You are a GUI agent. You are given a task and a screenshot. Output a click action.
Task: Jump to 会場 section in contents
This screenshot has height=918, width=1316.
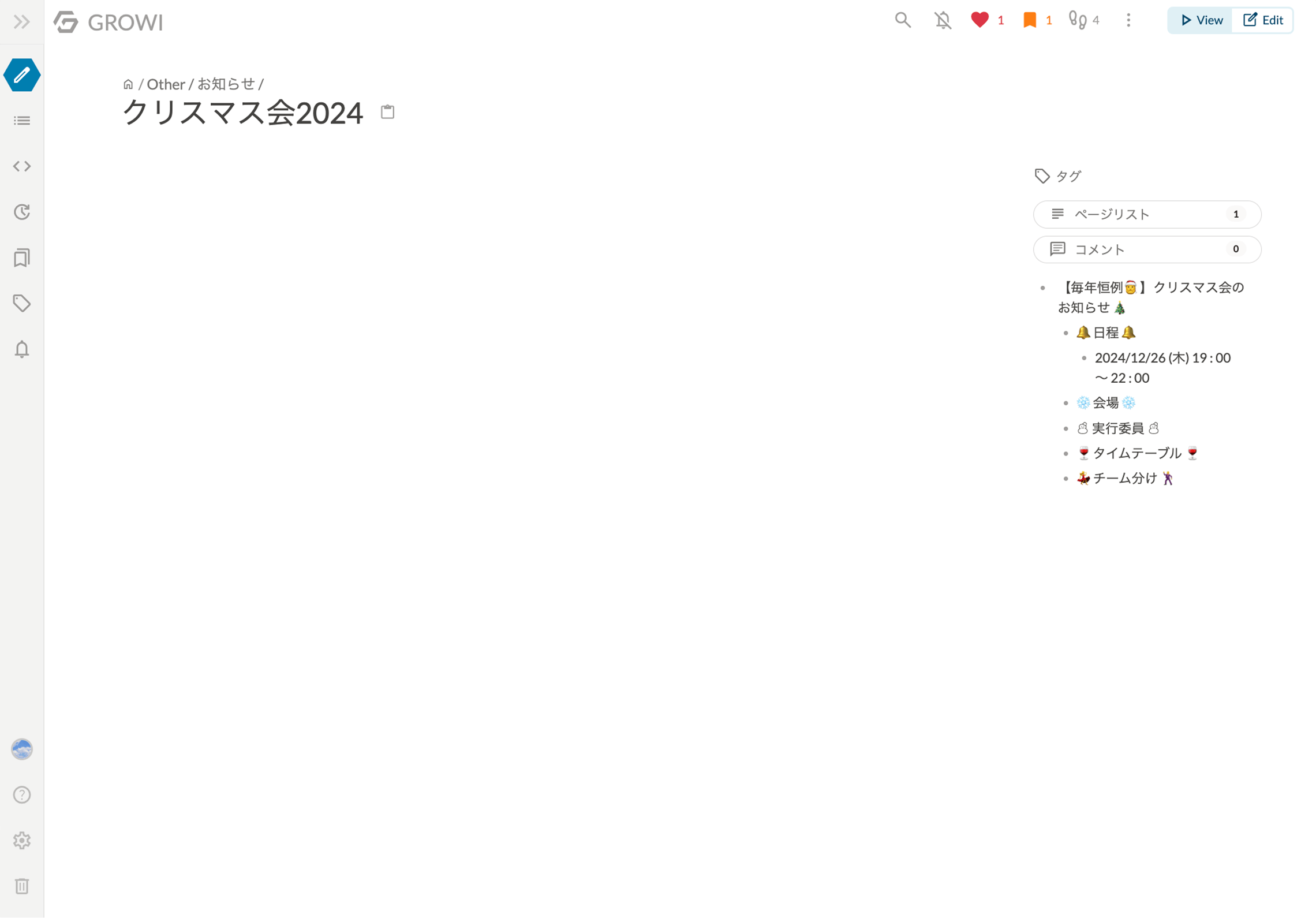1106,402
